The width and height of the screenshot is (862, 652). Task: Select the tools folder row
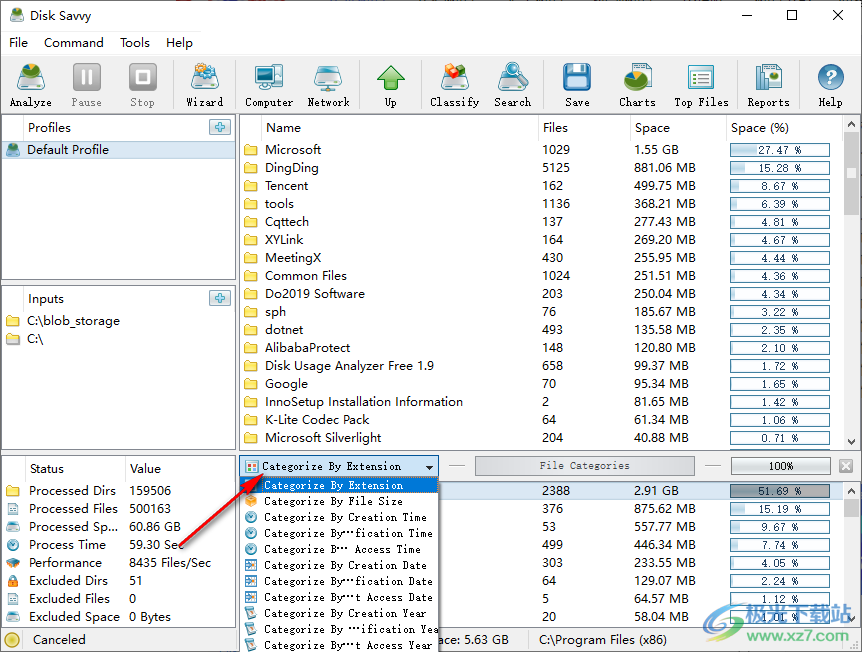coord(541,203)
